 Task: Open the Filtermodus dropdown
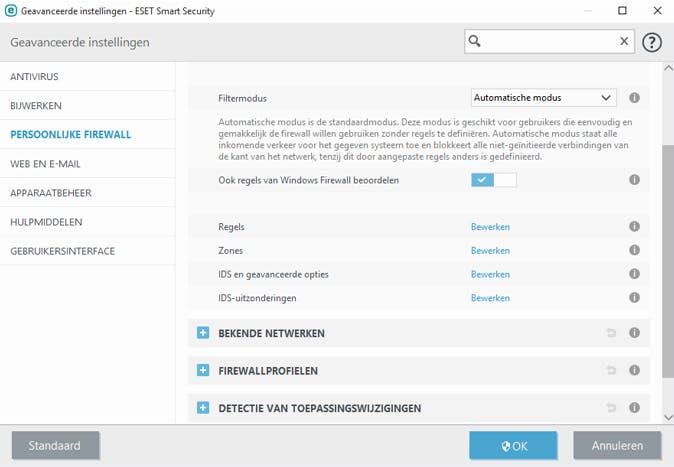543,98
